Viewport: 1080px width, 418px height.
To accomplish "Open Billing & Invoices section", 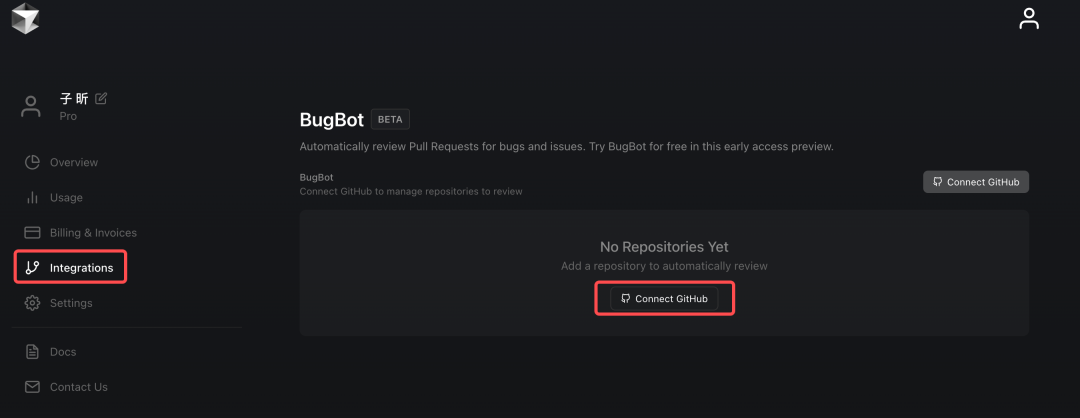I will 93,232.
